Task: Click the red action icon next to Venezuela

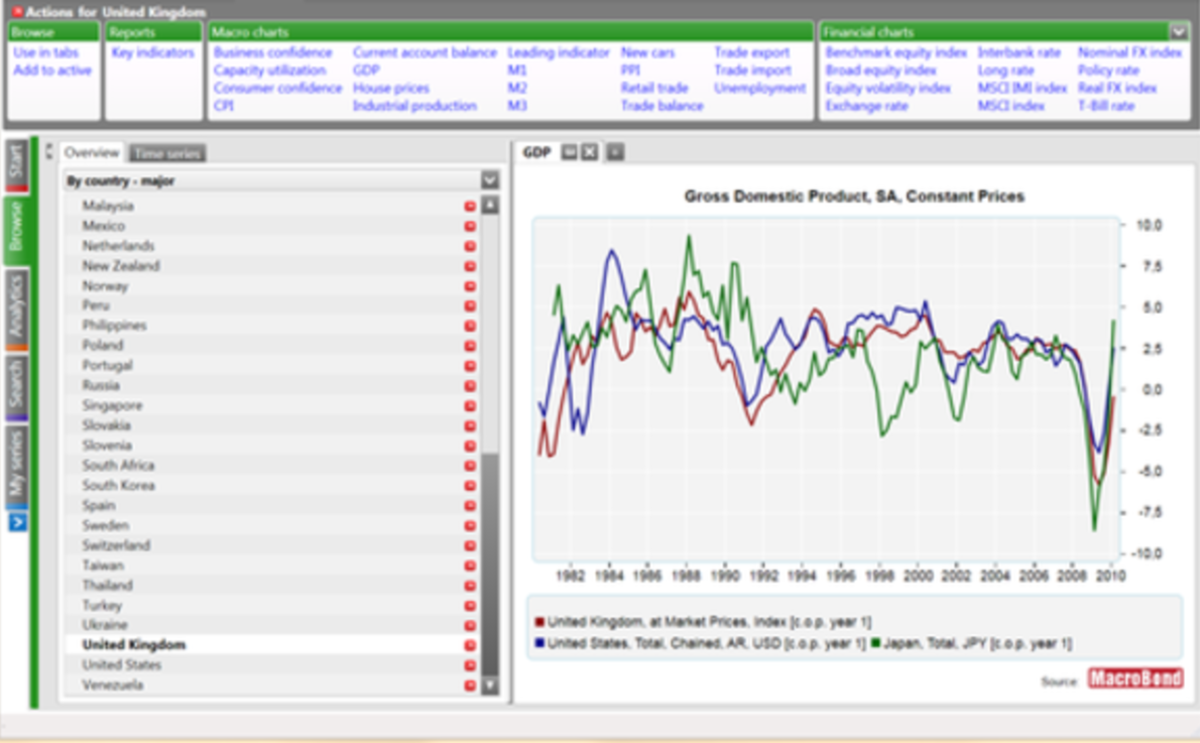Action: (468, 685)
